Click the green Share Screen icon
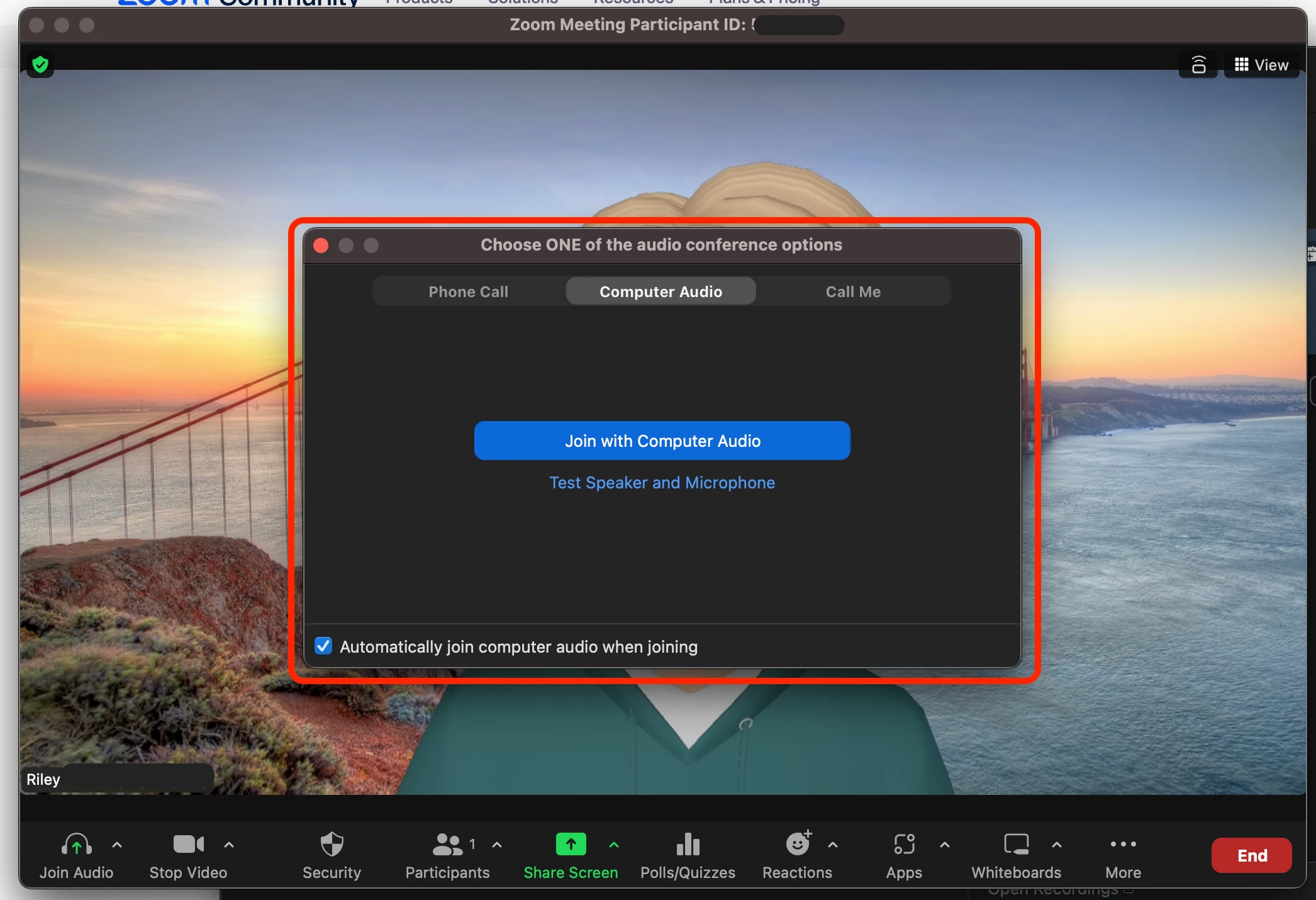Image resolution: width=1316 pixels, height=900 pixels. tap(571, 844)
